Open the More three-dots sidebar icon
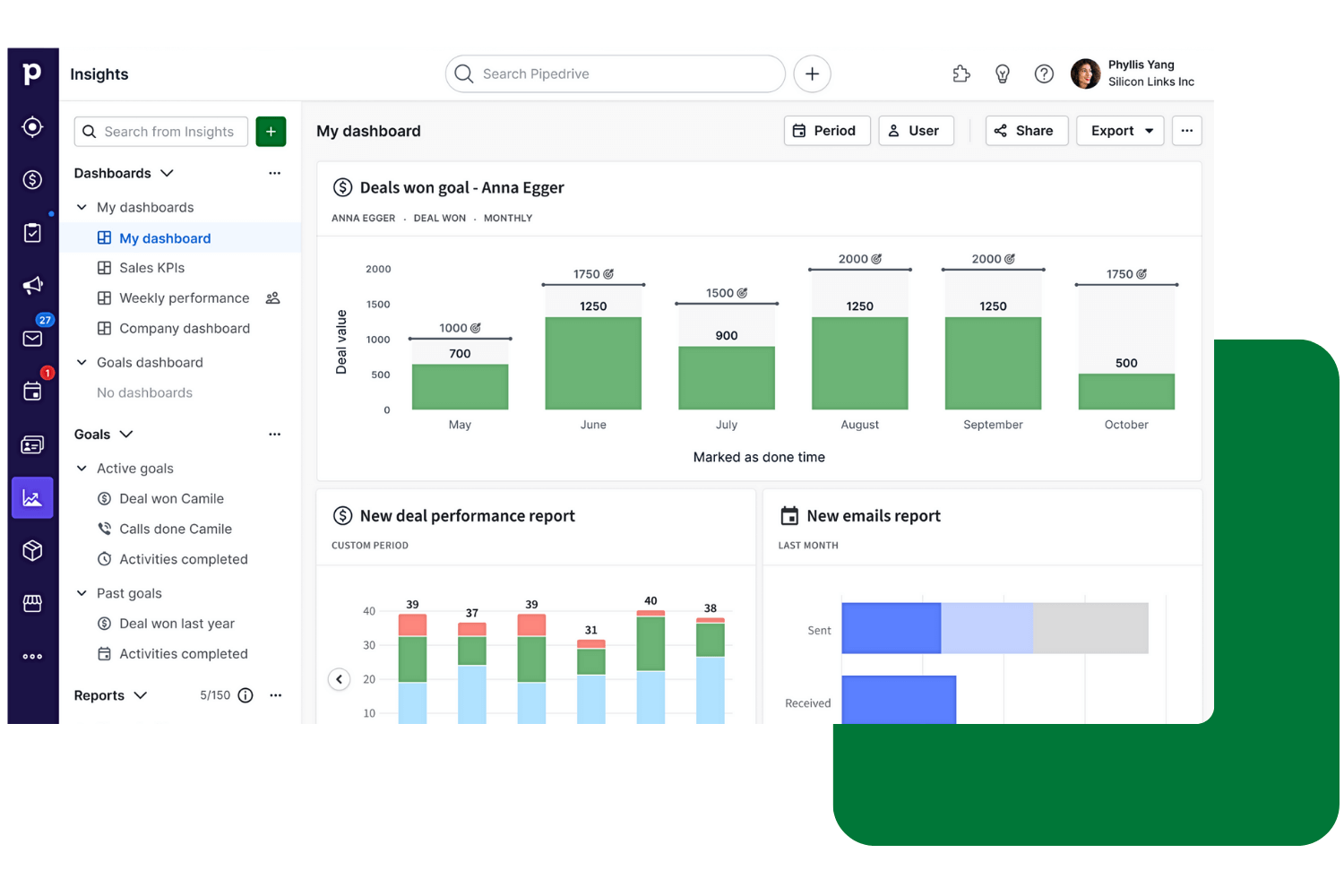The height and width of the screenshot is (896, 1344). pyautogui.click(x=32, y=657)
